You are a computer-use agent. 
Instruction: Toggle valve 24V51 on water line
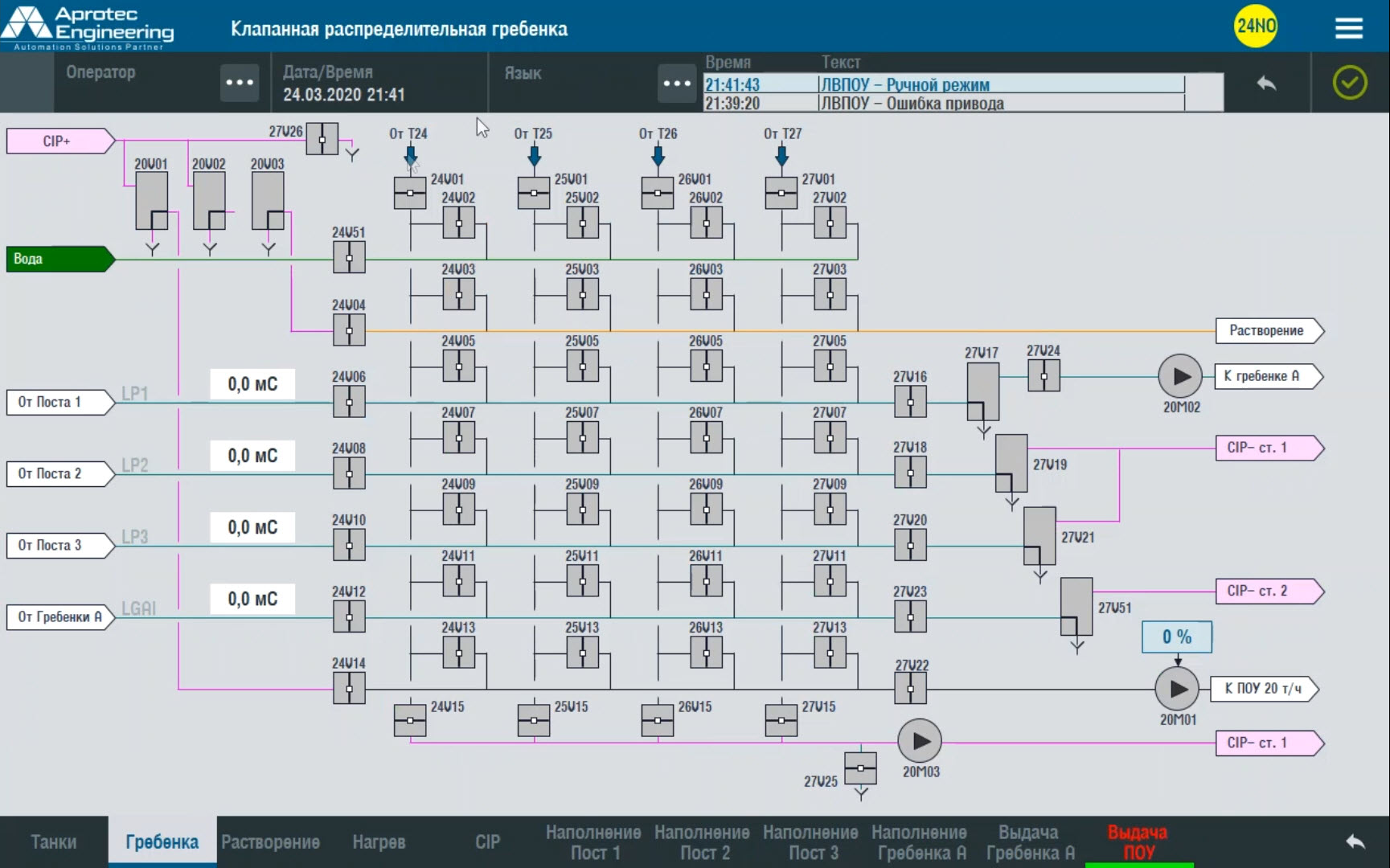click(349, 259)
